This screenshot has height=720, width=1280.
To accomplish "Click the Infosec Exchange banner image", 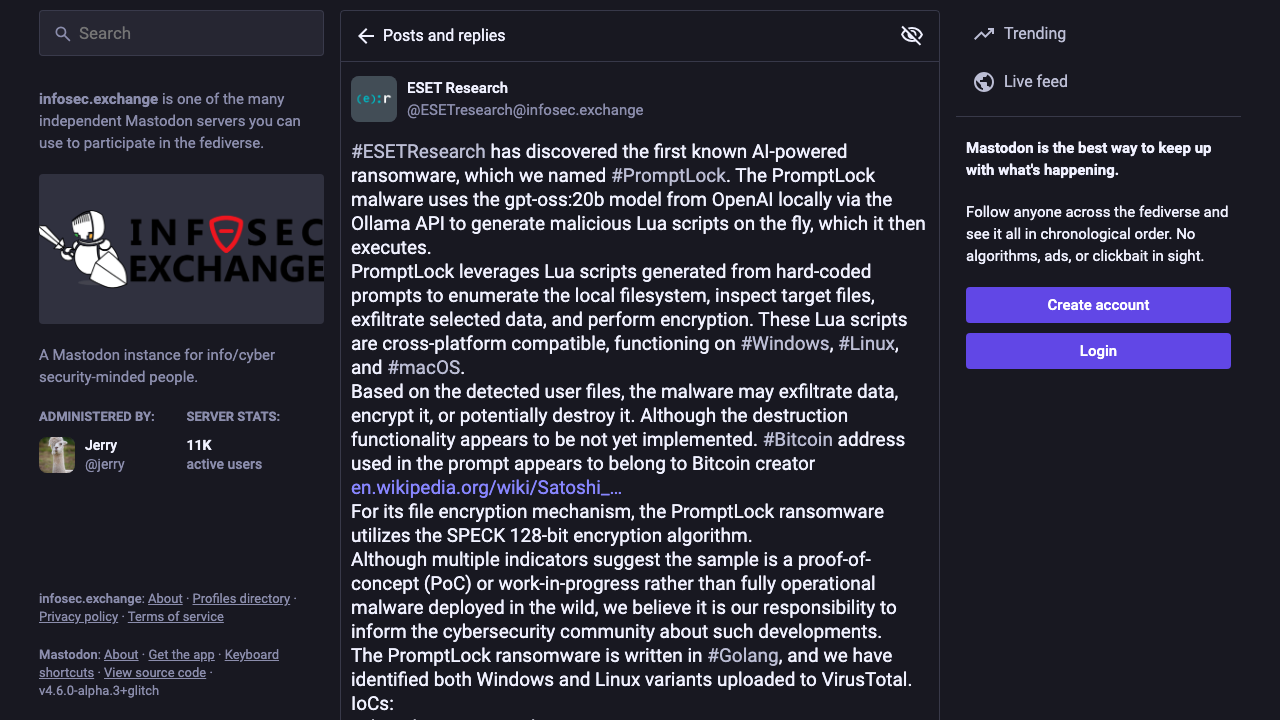I will 181,249.
